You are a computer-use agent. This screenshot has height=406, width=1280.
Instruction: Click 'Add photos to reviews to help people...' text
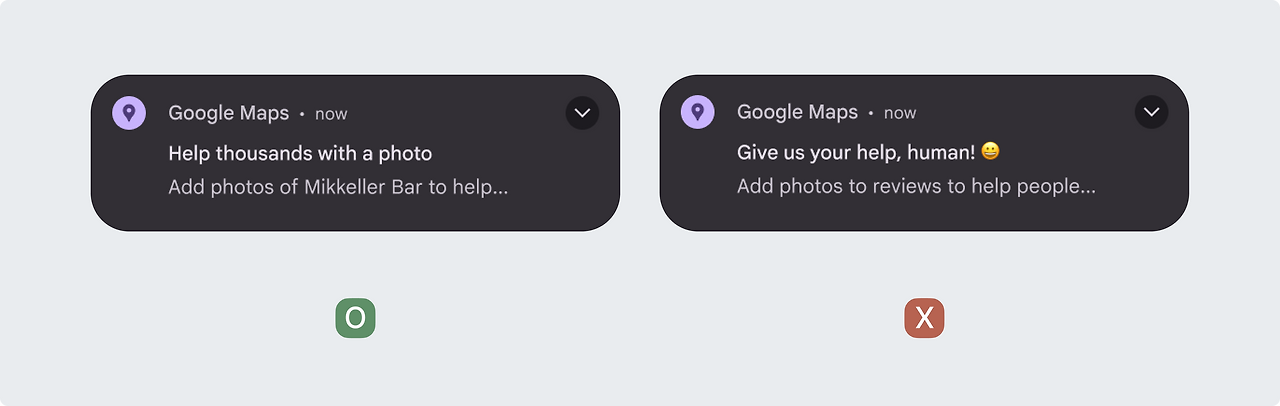(916, 187)
